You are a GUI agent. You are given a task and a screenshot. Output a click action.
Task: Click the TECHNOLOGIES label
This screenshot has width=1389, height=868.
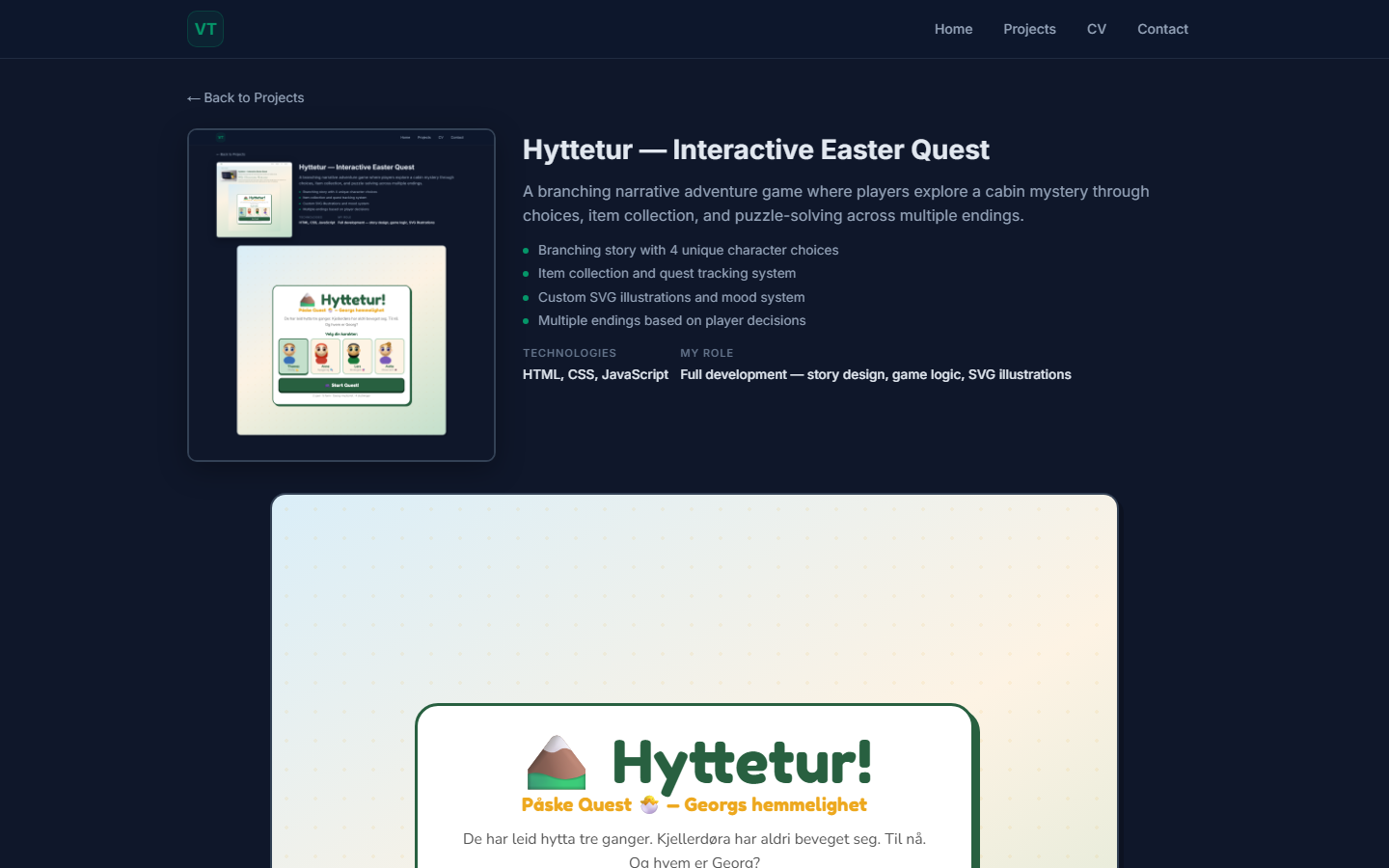[569, 353]
